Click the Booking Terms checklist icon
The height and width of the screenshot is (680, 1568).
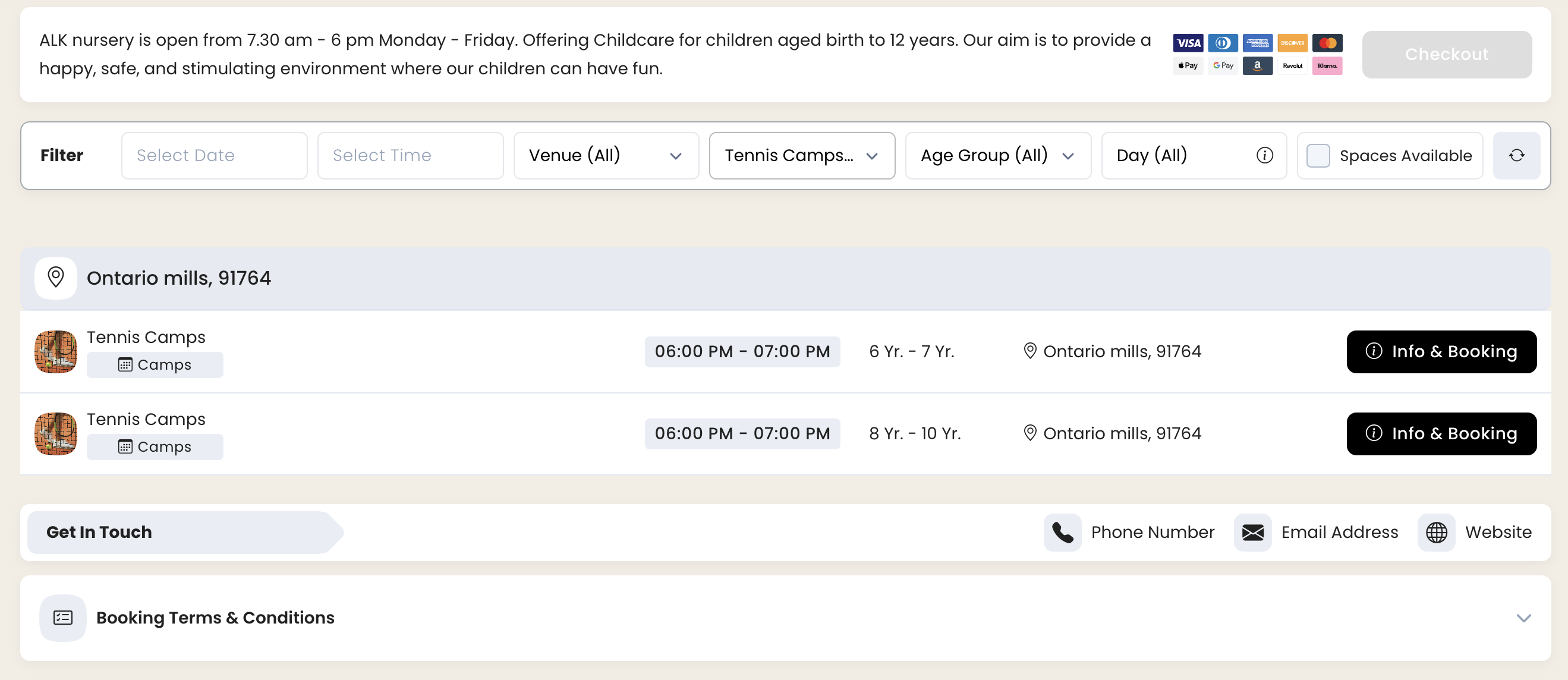tap(62, 618)
